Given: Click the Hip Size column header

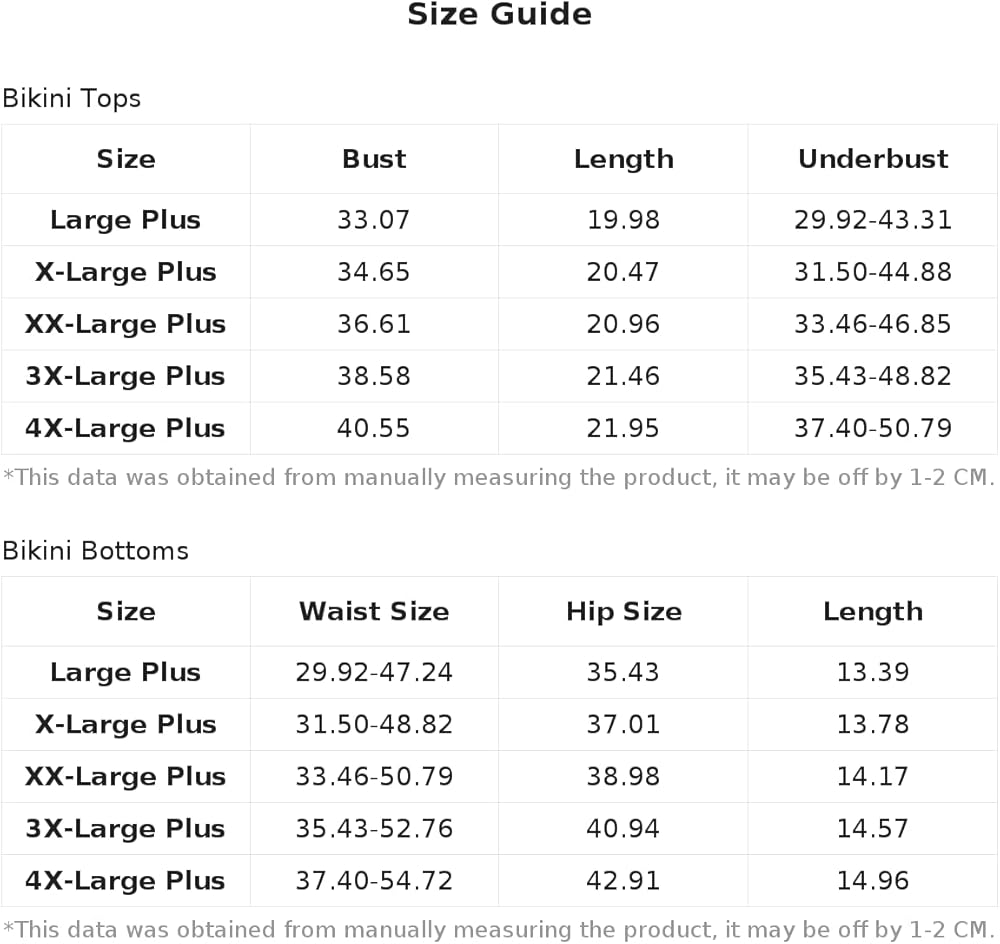Looking at the screenshot, I should (x=624, y=611).
